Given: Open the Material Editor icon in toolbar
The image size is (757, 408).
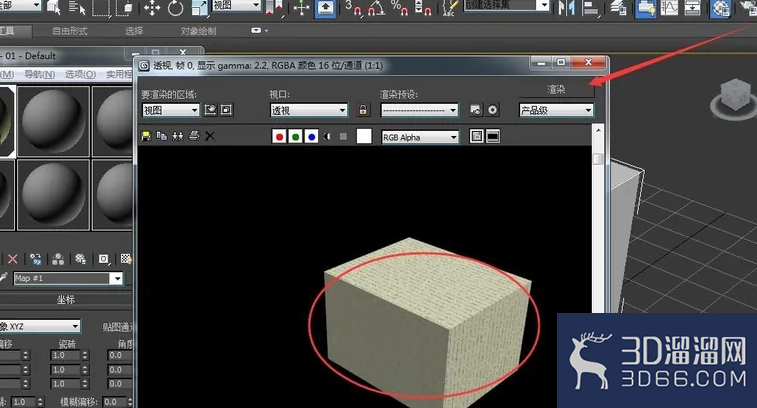Looking at the screenshot, I should [720, 8].
